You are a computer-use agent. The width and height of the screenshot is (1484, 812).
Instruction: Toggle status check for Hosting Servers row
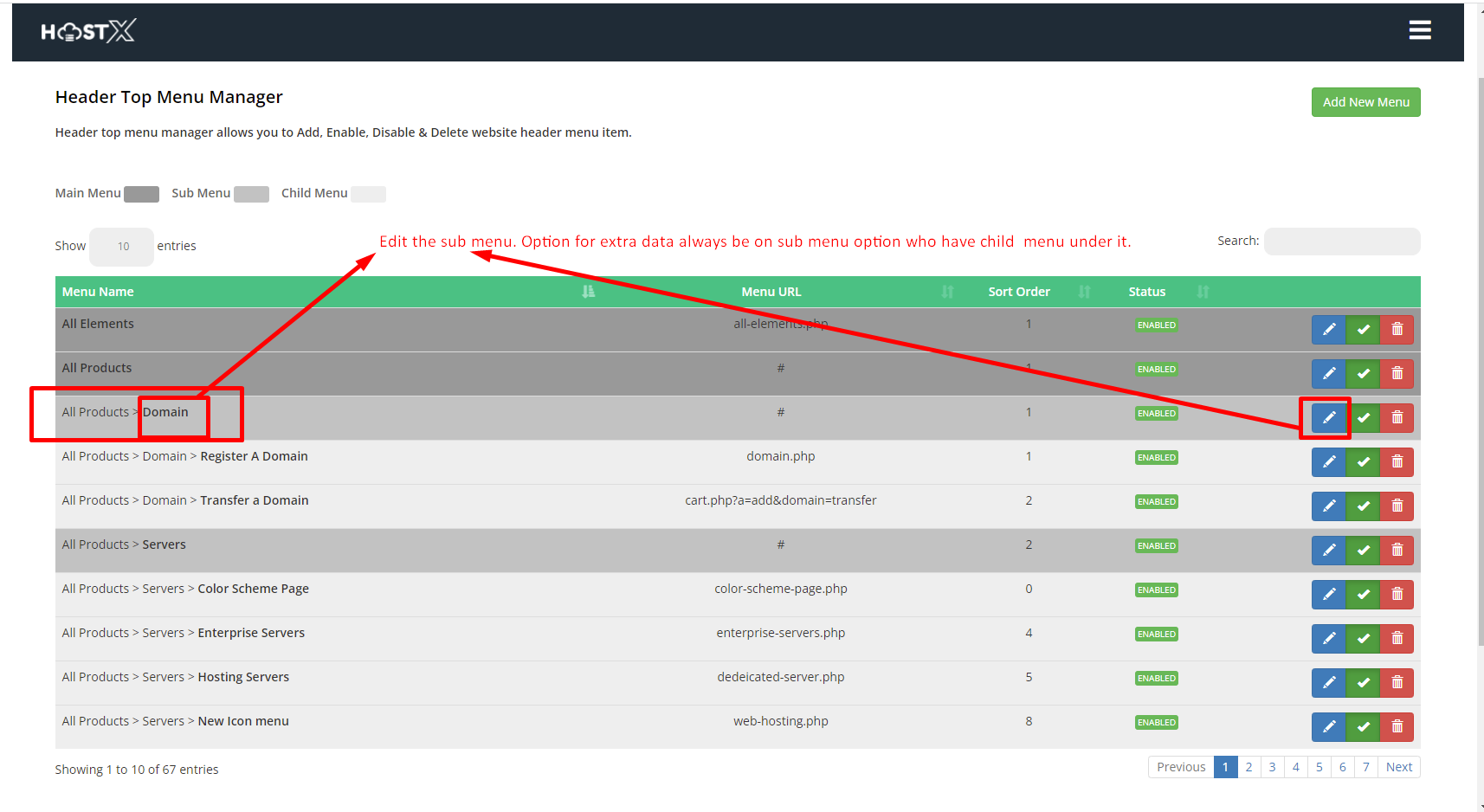tap(1363, 683)
